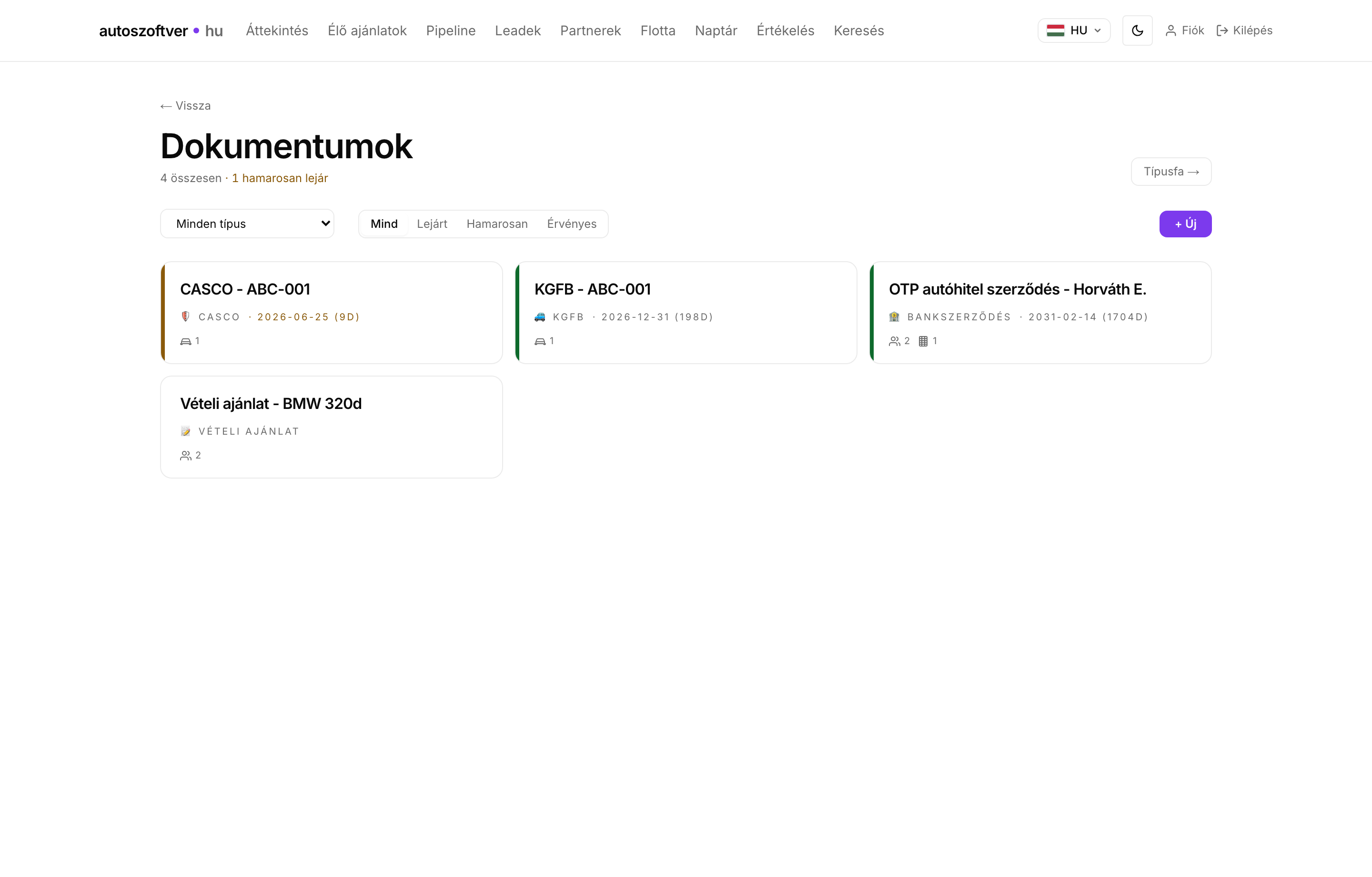Click the vehicle count icon on CASCO card
The width and height of the screenshot is (1372, 877).
(186, 341)
